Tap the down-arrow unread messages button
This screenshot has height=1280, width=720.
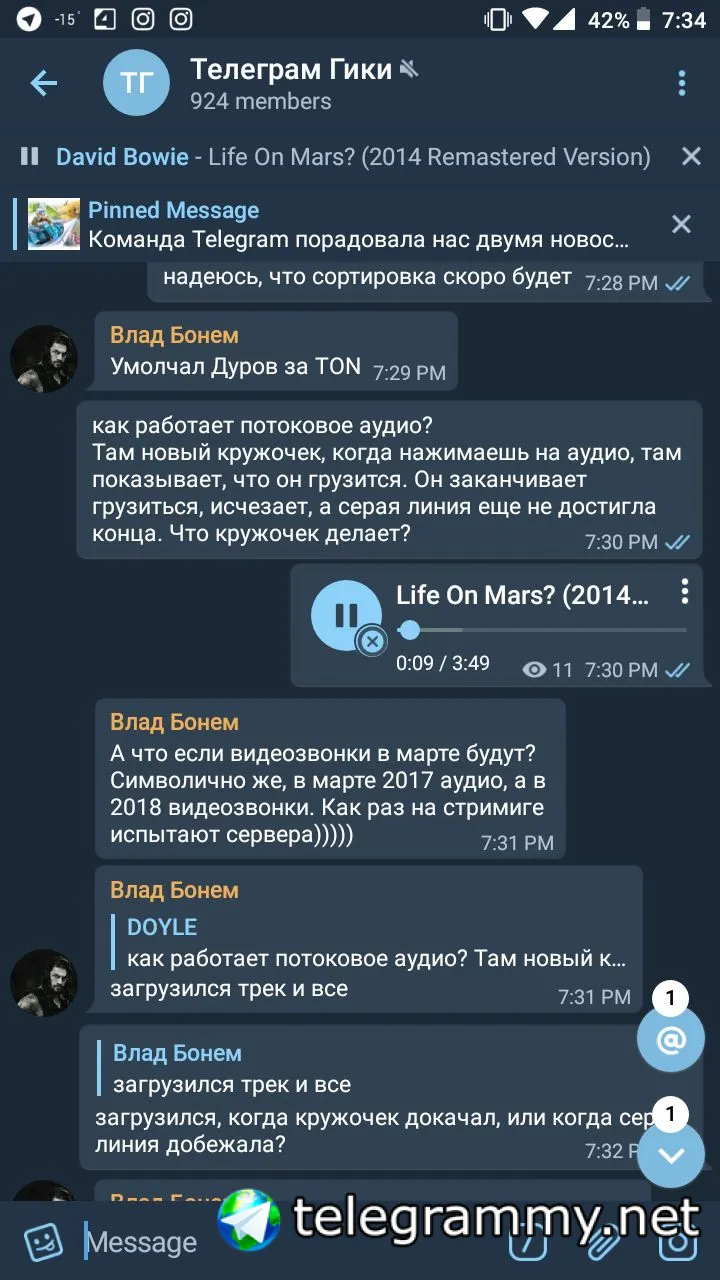pos(671,1155)
